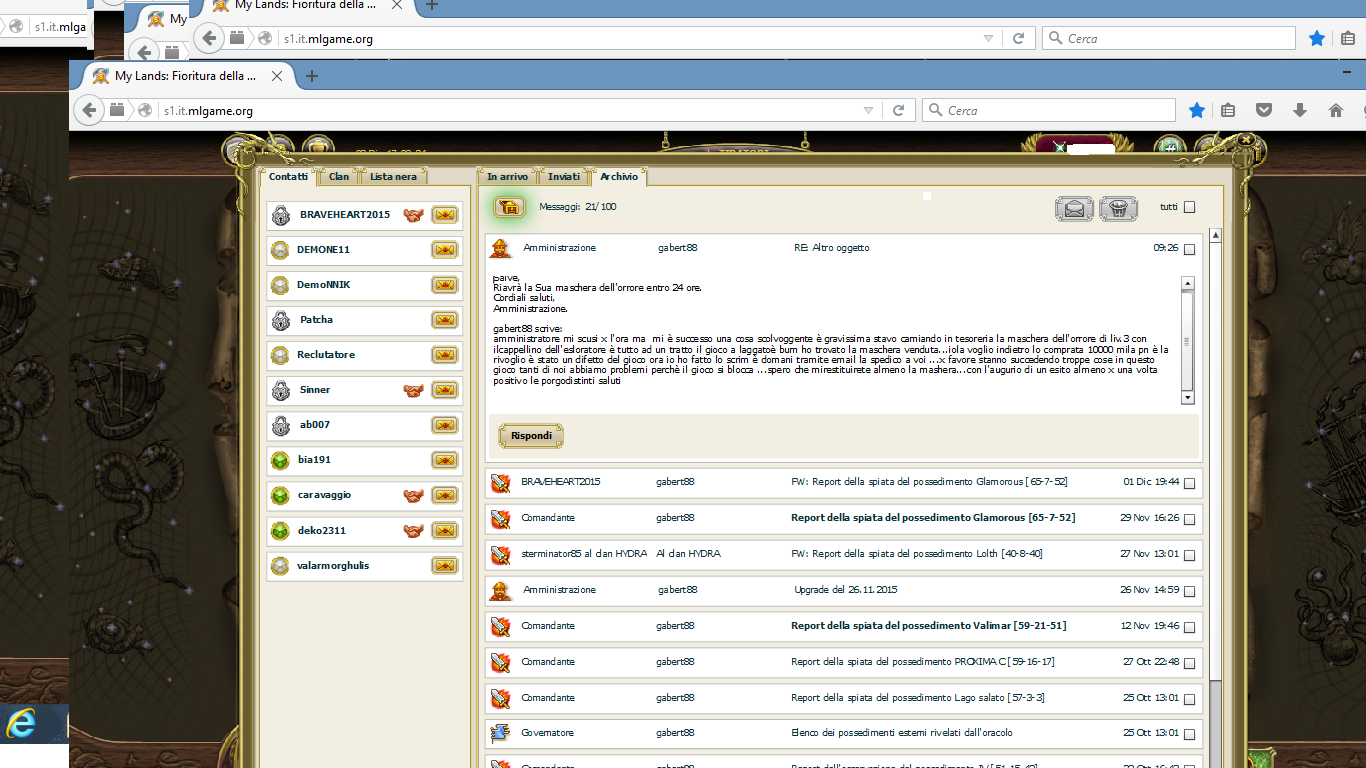Click handshake icon beside Sinner contact
The height and width of the screenshot is (768, 1366).
pyautogui.click(x=412, y=390)
